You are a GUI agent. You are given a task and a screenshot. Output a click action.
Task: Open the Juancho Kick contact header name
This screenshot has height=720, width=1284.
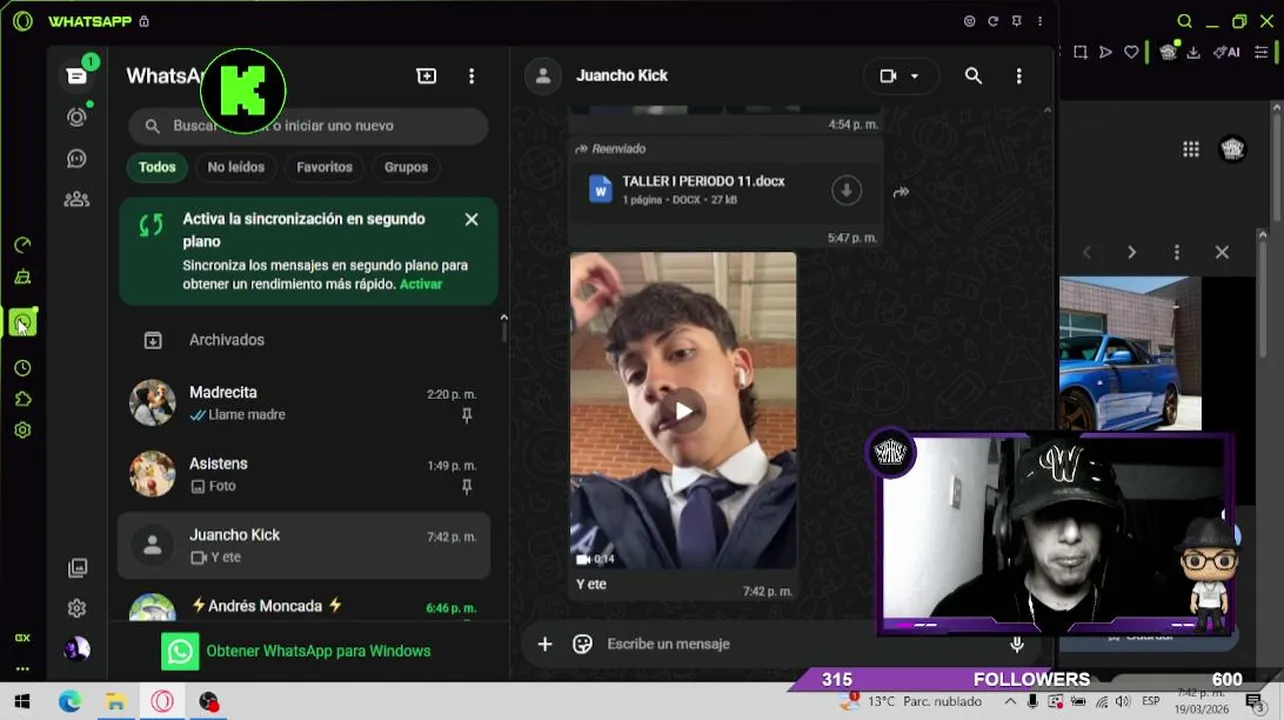[622, 76]
